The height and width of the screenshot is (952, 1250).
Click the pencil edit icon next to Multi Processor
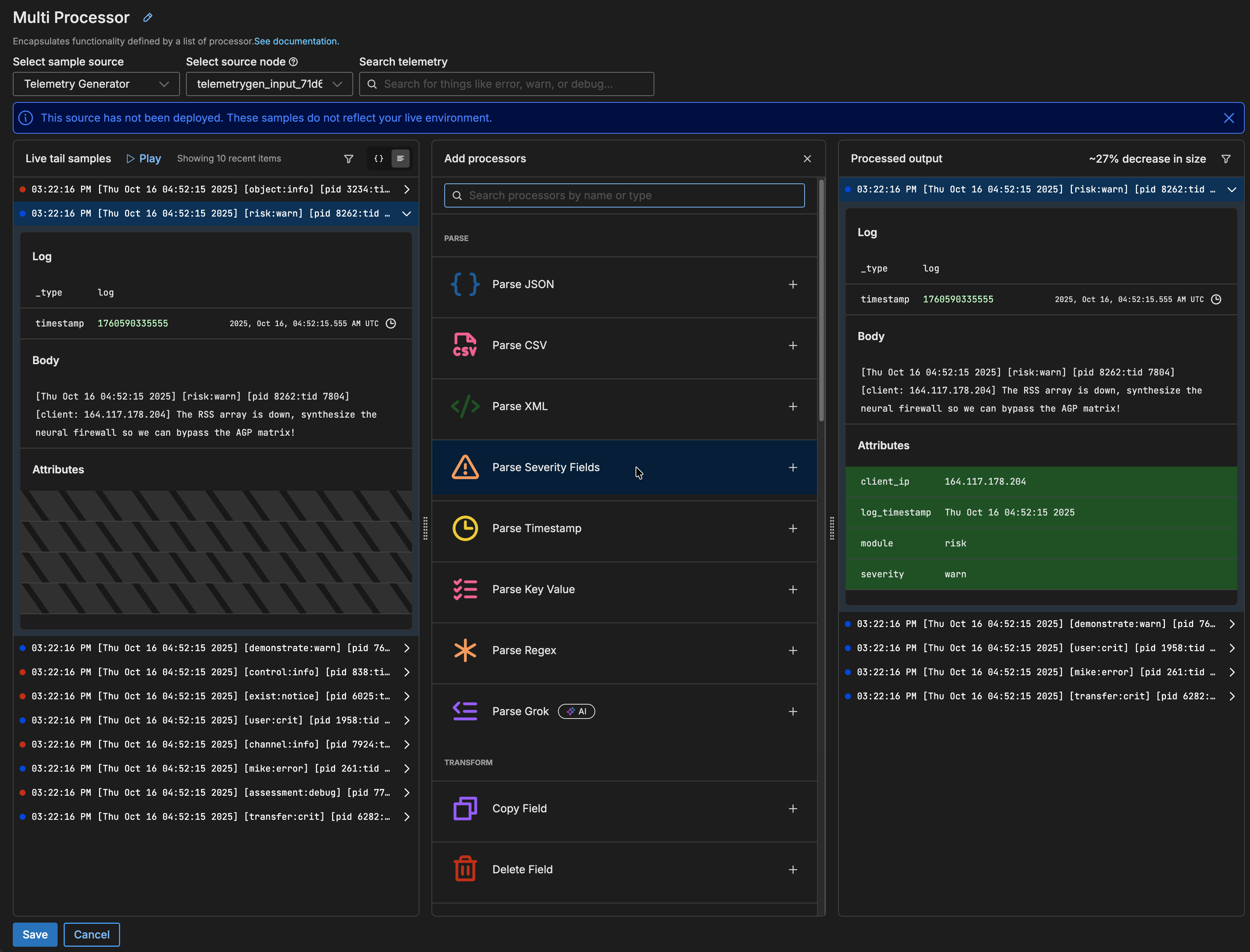148,18
